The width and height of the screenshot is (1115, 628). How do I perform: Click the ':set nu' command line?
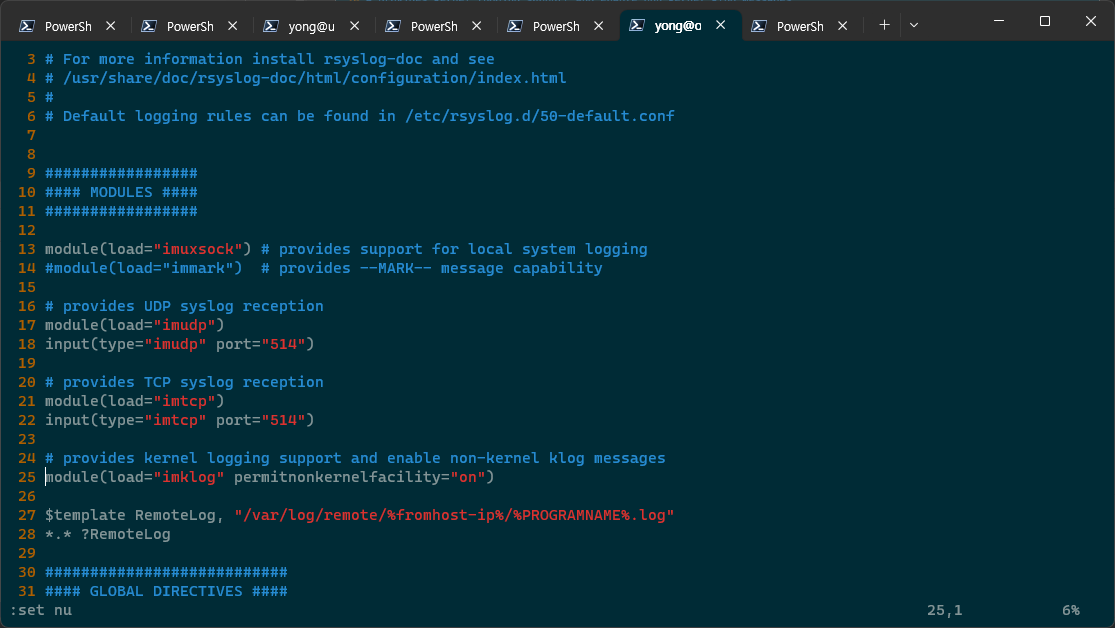pos(41,610)
